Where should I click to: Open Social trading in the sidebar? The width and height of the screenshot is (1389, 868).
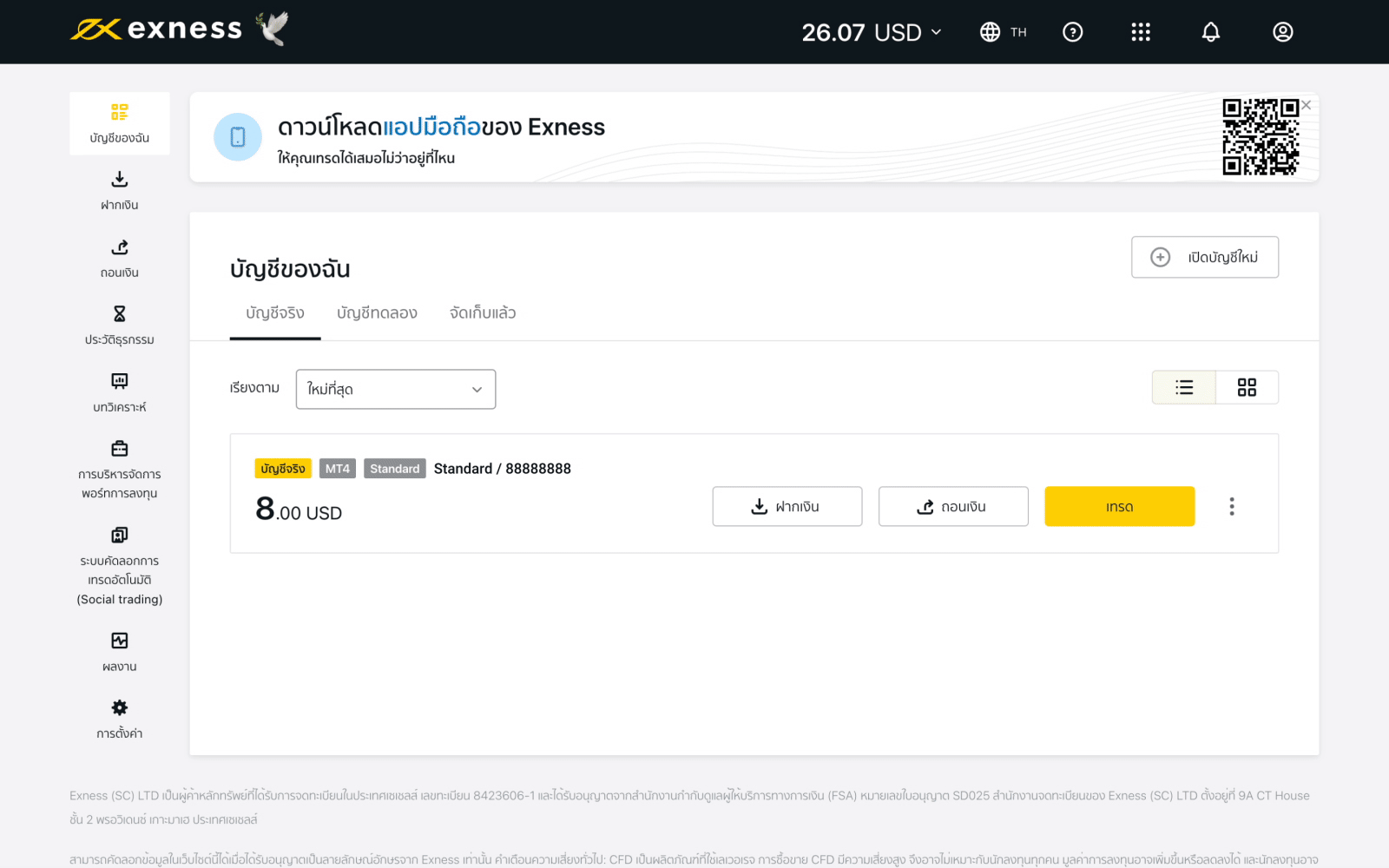point(120,566)
